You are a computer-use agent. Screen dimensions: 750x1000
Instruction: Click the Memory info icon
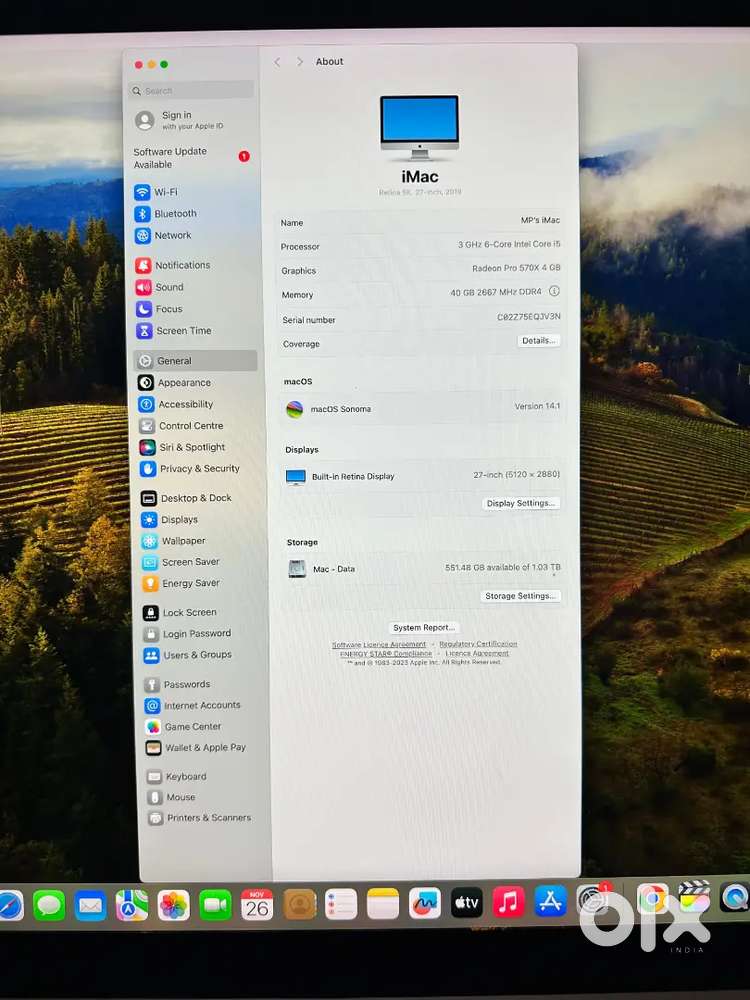554,292
